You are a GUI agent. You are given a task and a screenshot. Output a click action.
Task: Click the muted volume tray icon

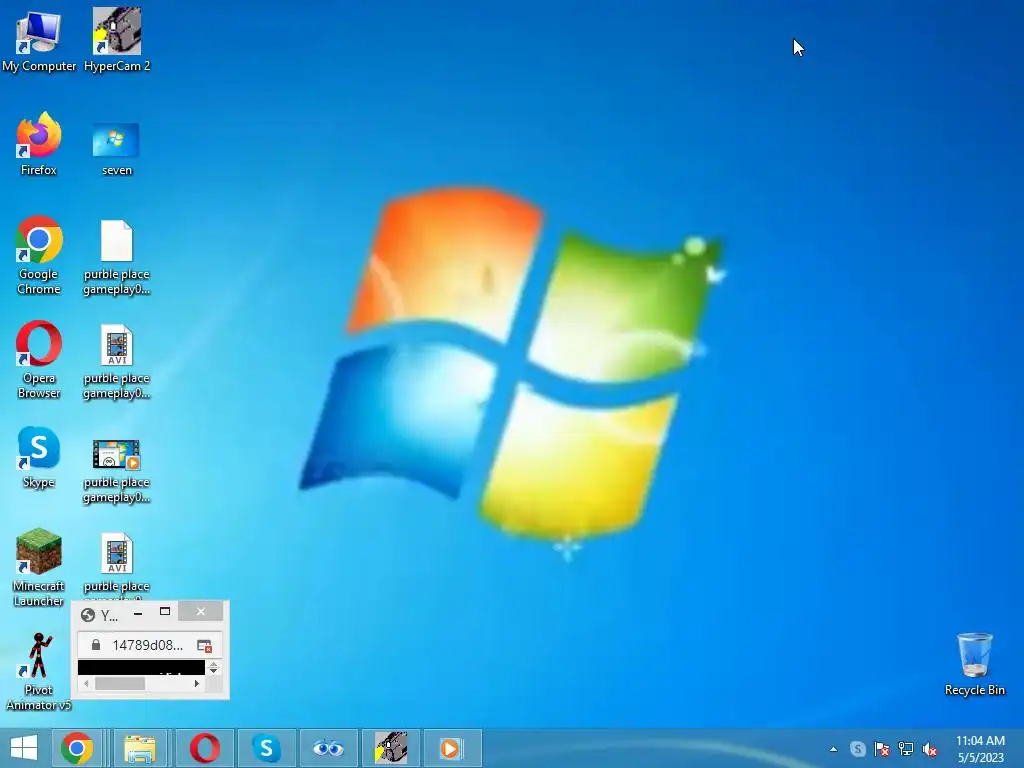coord(929,749)
